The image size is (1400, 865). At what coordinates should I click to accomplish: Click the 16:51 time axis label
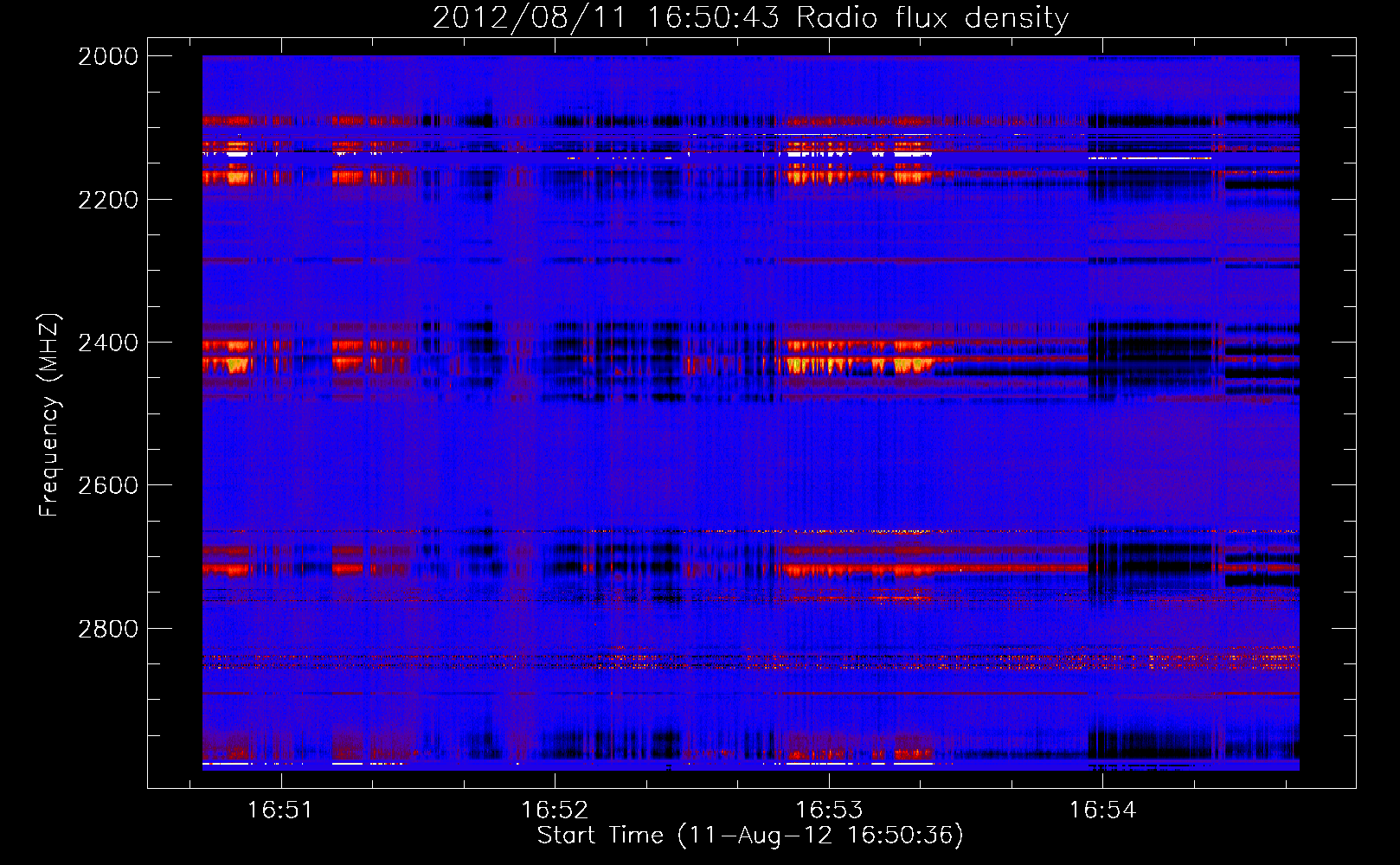279,811
